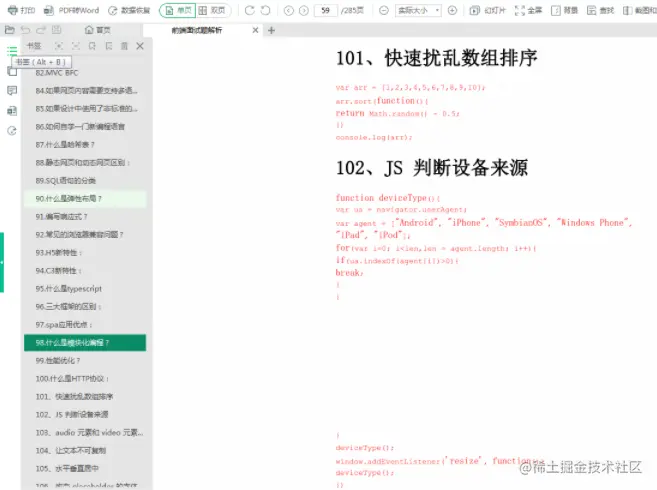Click the page number field showing 59
Image resolution: width=657 pixels, height=490 pixels.
point(326,10)
